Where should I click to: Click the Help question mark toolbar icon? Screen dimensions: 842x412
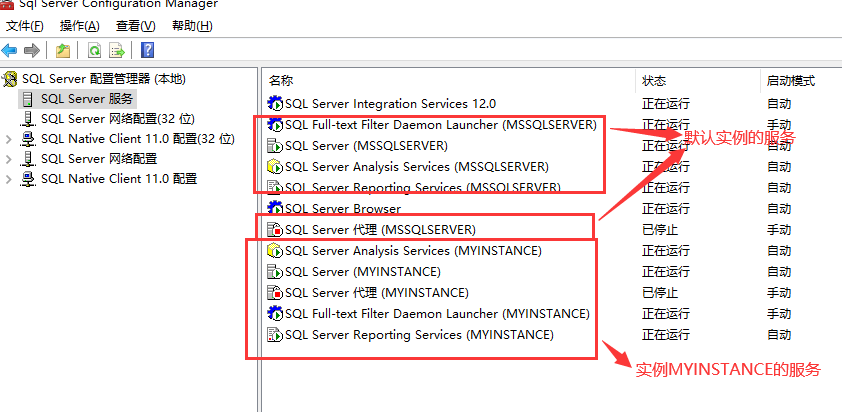[147, 50]
